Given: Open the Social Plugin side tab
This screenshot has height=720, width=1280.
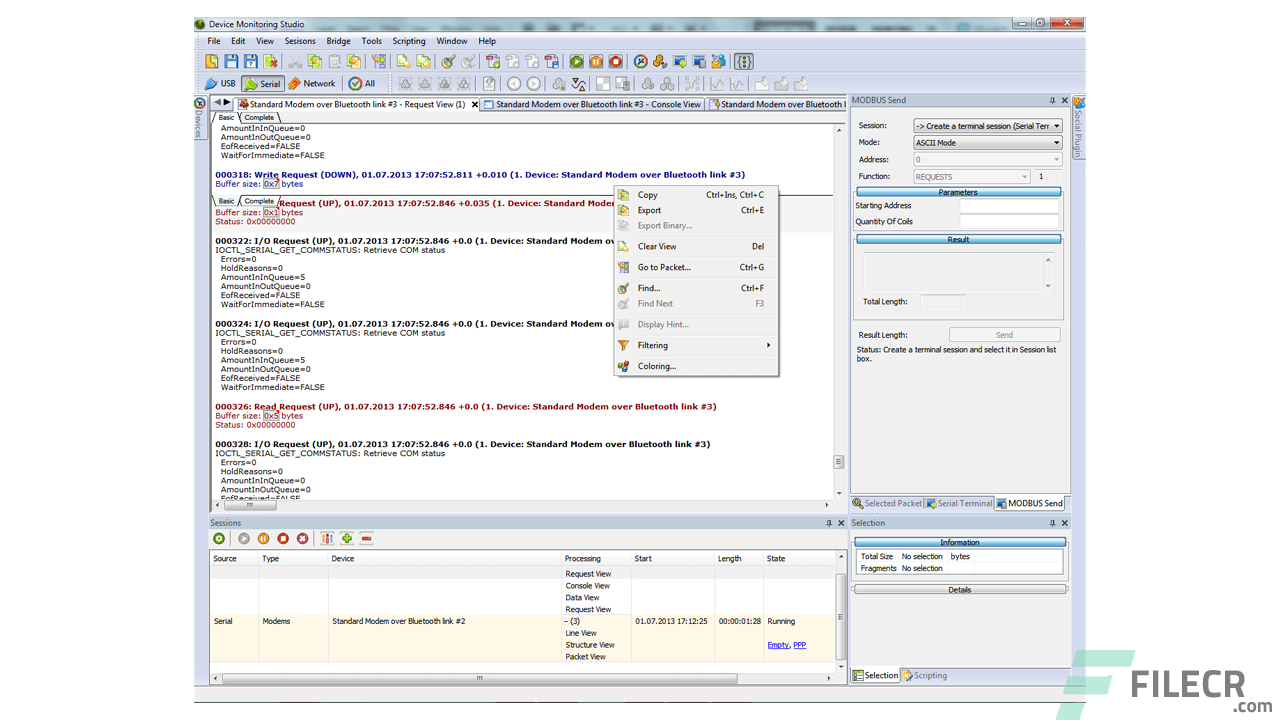Looking at the screenshot, I should pos(1078,127).
